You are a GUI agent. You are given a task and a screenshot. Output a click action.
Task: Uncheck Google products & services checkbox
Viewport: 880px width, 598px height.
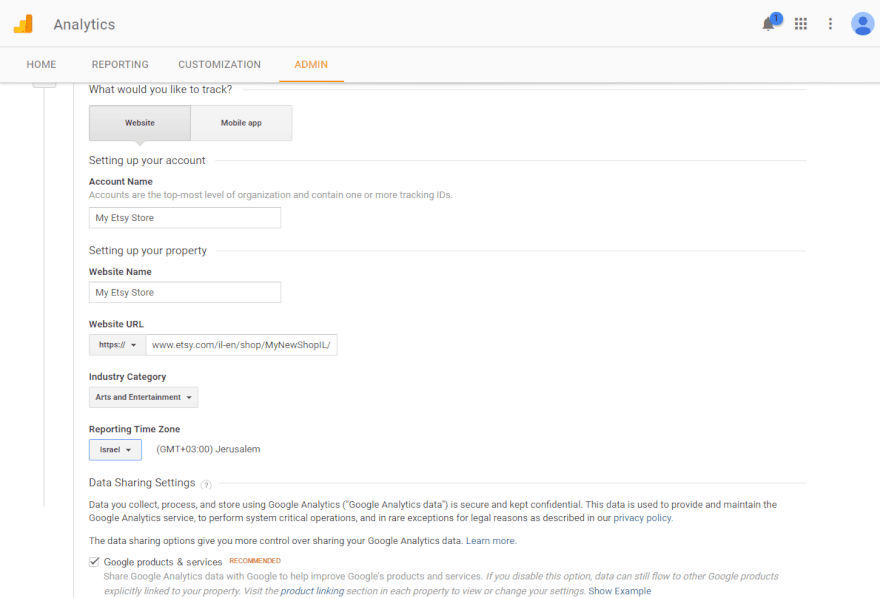pyautogui.click(x=94, y=562)
